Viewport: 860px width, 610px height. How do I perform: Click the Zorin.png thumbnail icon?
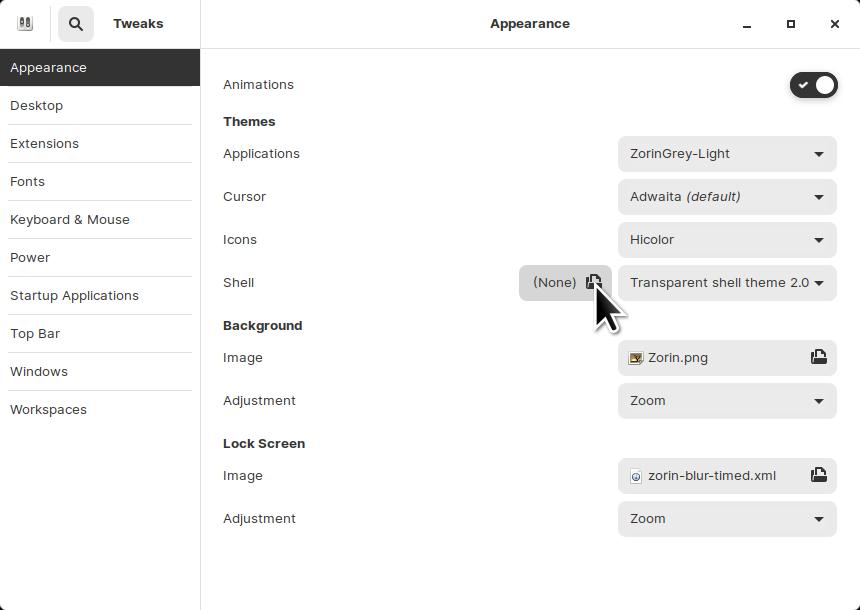pyautogui.click(x=636, y=358)
